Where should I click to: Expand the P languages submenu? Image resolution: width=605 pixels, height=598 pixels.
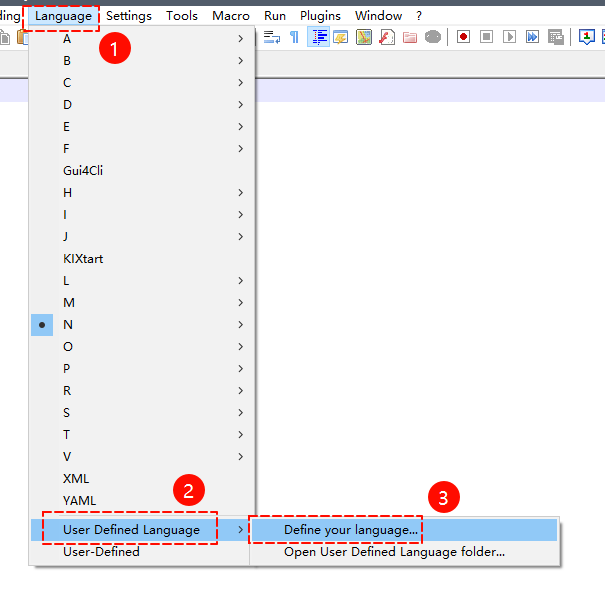tap(68, 368)
